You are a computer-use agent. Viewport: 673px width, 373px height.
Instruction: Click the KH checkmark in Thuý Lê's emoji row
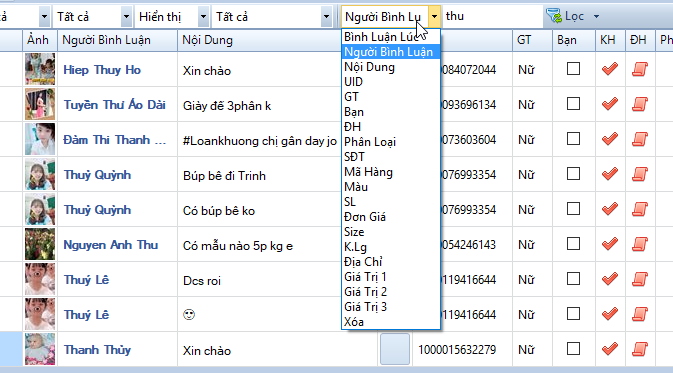[x=609, y=314]
